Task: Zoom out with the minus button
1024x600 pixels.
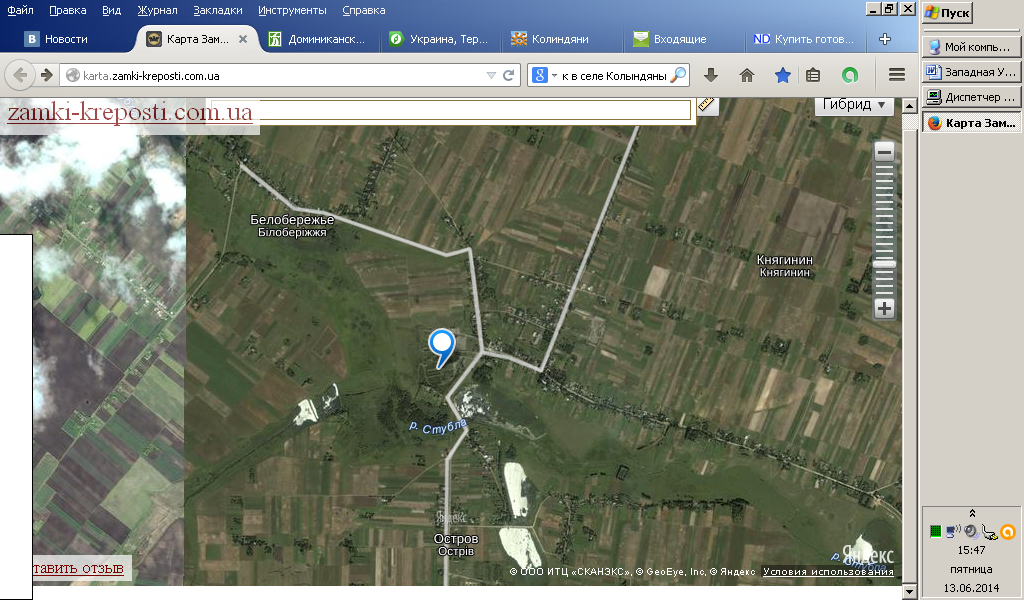Action: (884, 153)
